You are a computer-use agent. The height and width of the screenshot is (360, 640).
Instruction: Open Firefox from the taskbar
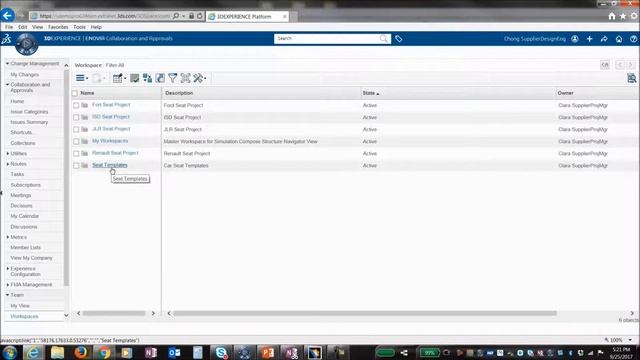click(x=80, y=352)
